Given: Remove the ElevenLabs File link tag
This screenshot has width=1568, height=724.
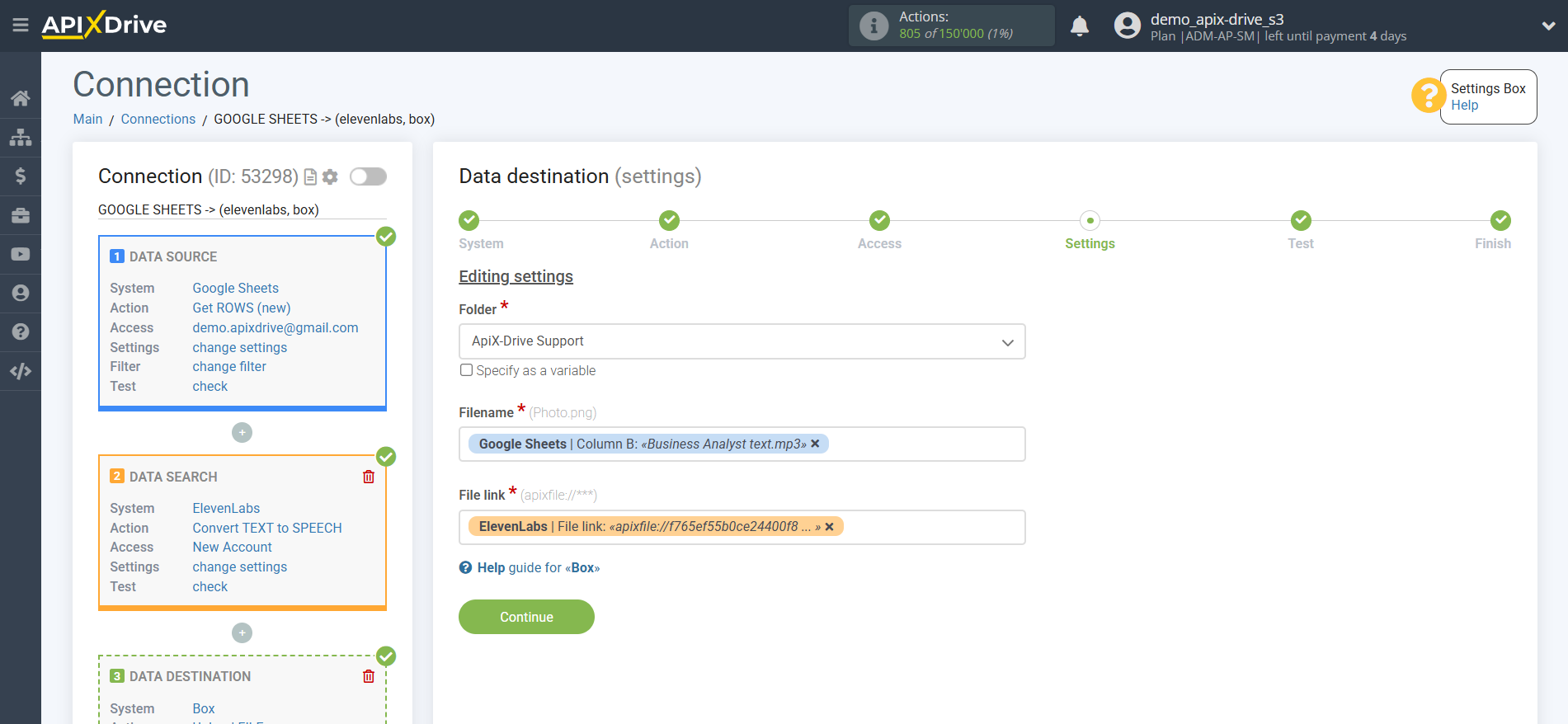Looking at the screenshot, I should coord(829,526).
